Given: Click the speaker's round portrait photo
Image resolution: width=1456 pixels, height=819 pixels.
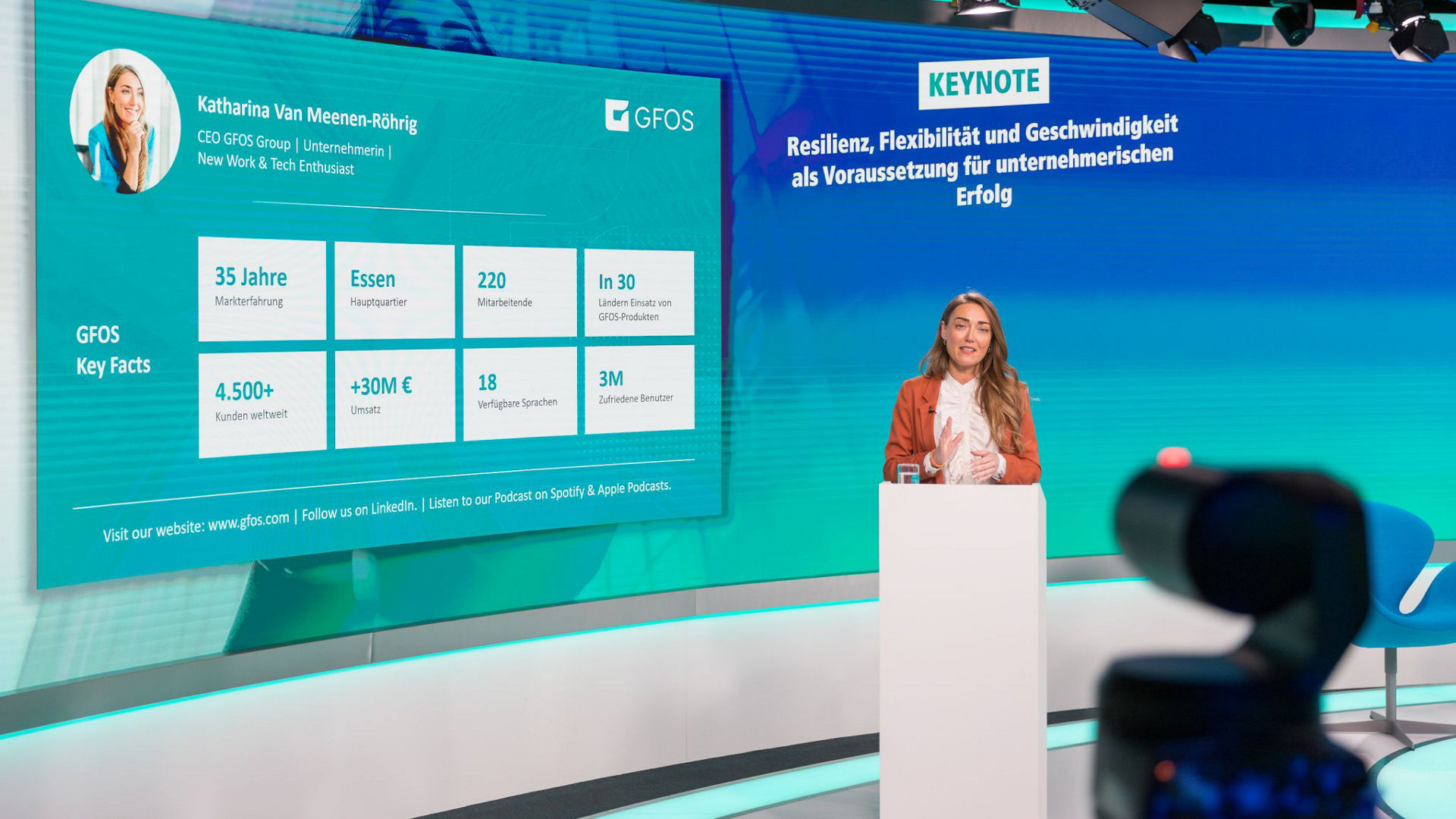Looking at the screenshot, I should click(125, 121).
